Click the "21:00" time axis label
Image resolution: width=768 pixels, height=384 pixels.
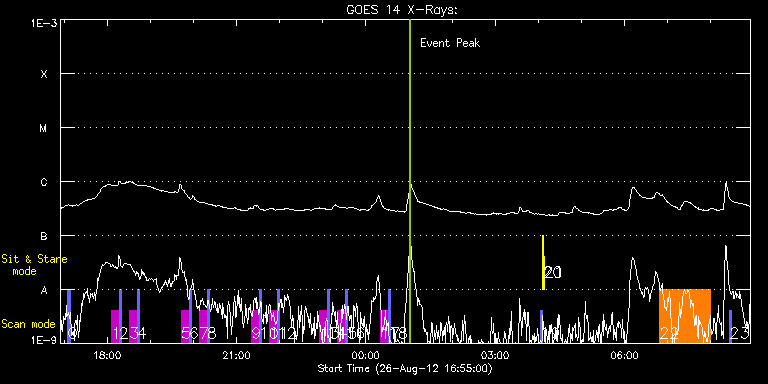[237, 354]
